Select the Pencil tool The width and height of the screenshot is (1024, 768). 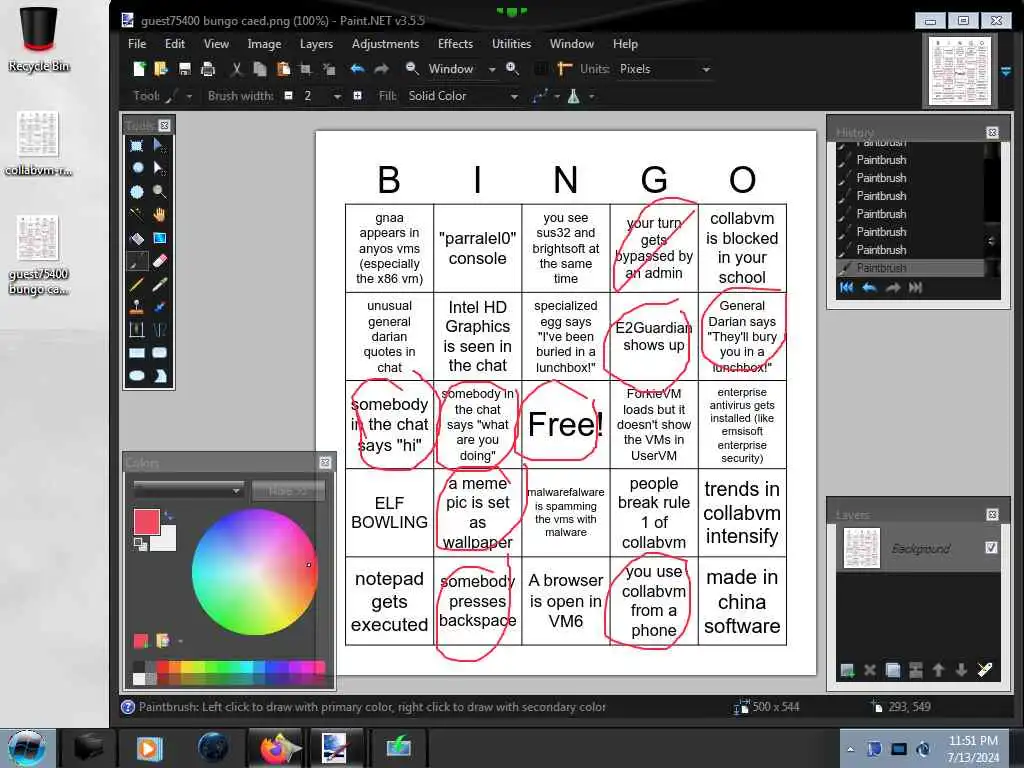point(136,284)
